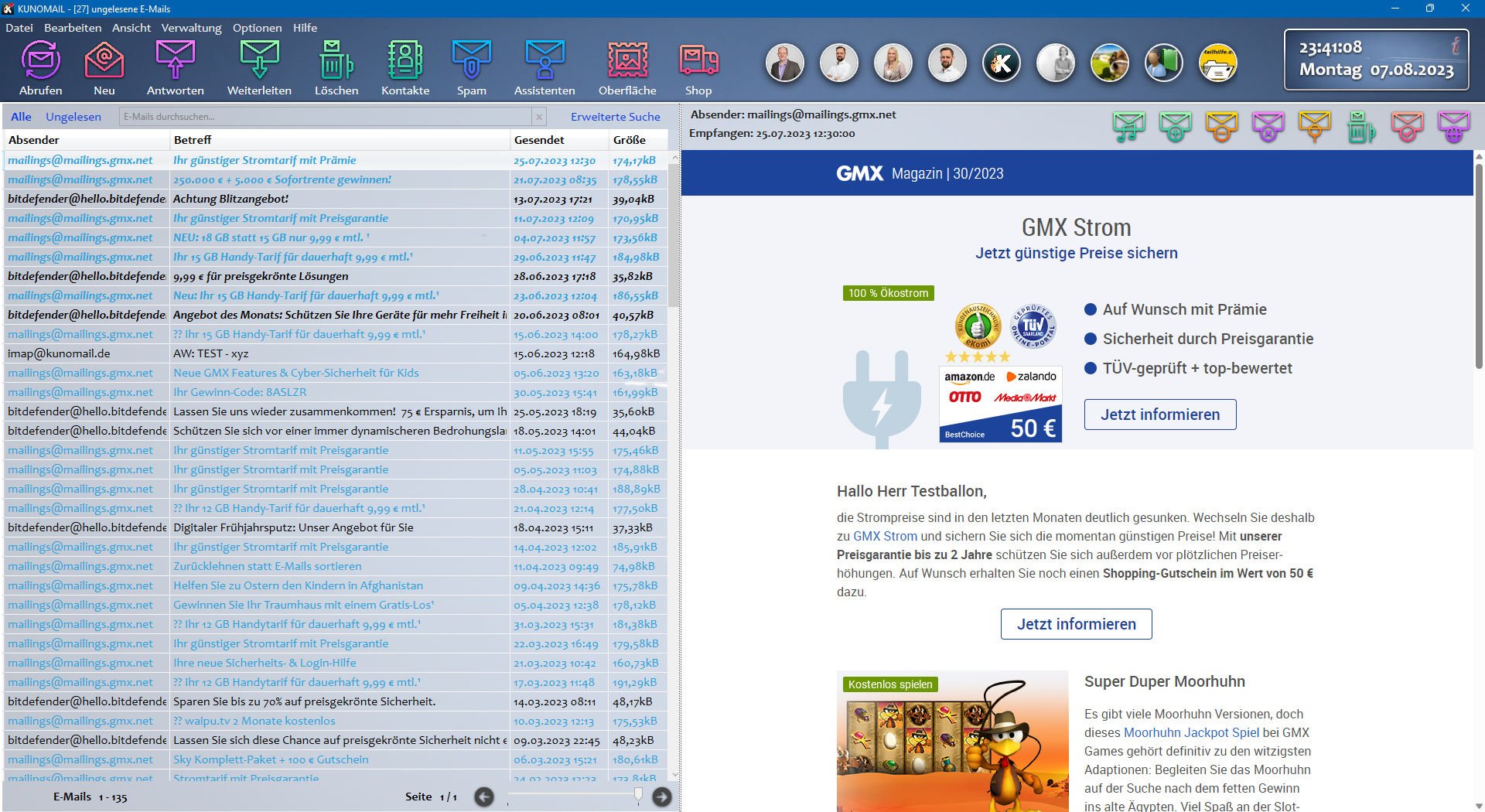Image resolution: width=1485 pixels, height=812 pixels.
Task: Click Jetzt informieren button below the greeting text
Action: pos(1076,624)
